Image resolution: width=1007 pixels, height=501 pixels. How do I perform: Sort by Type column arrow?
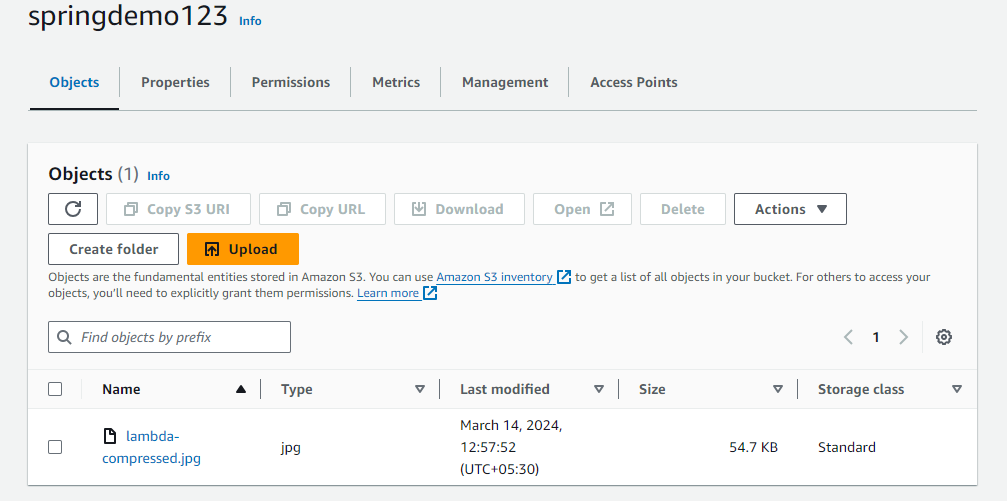pos(420,389)
